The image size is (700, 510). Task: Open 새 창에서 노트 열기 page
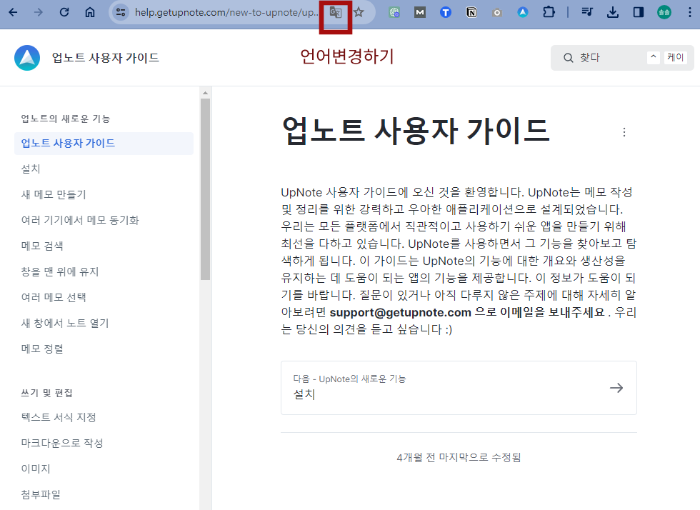[65, 323]
